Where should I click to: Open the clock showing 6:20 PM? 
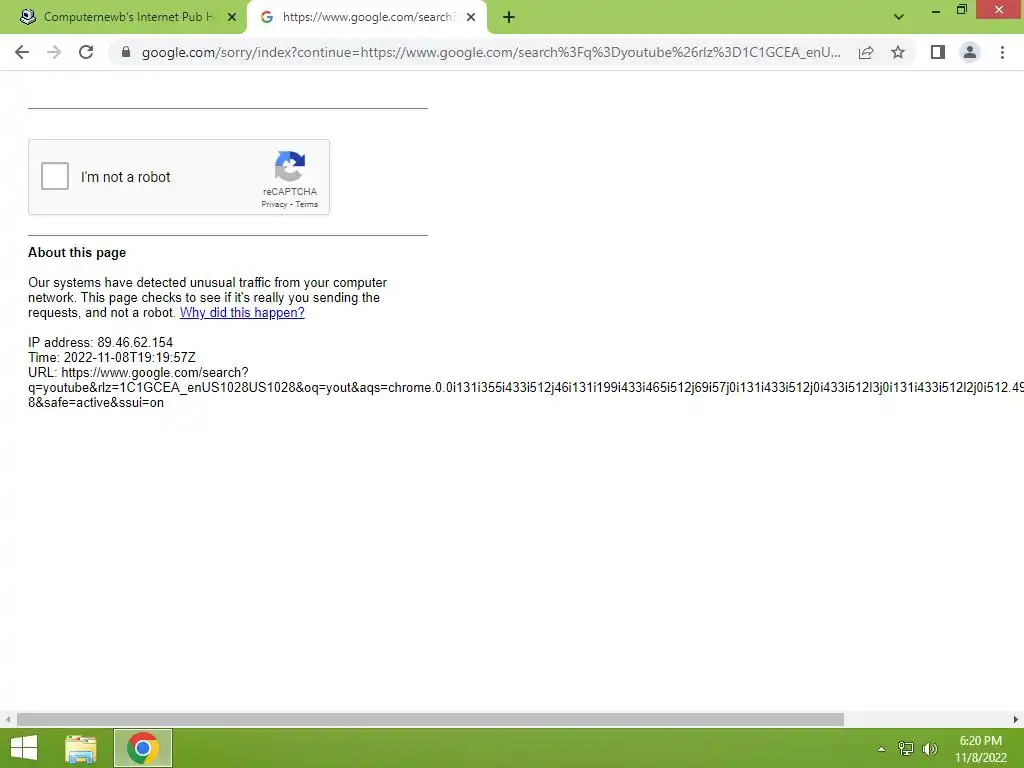click(980, 749)
